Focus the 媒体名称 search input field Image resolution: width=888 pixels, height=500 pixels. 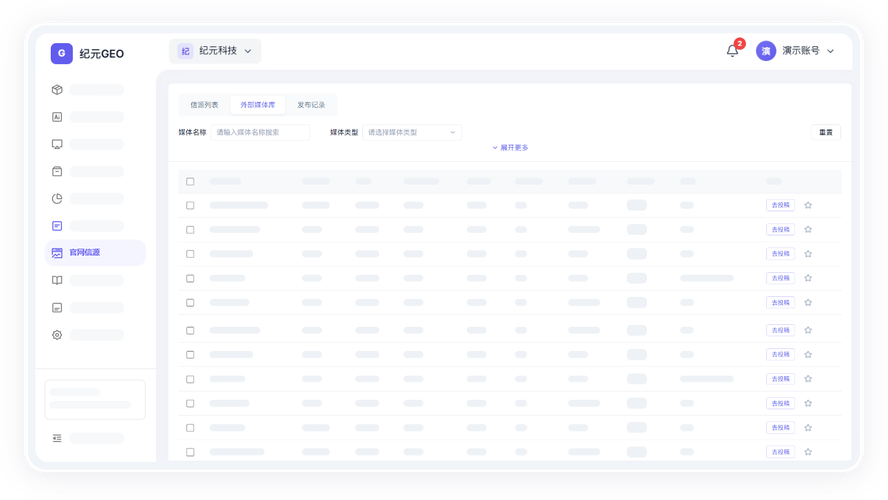tap(260, 133)
